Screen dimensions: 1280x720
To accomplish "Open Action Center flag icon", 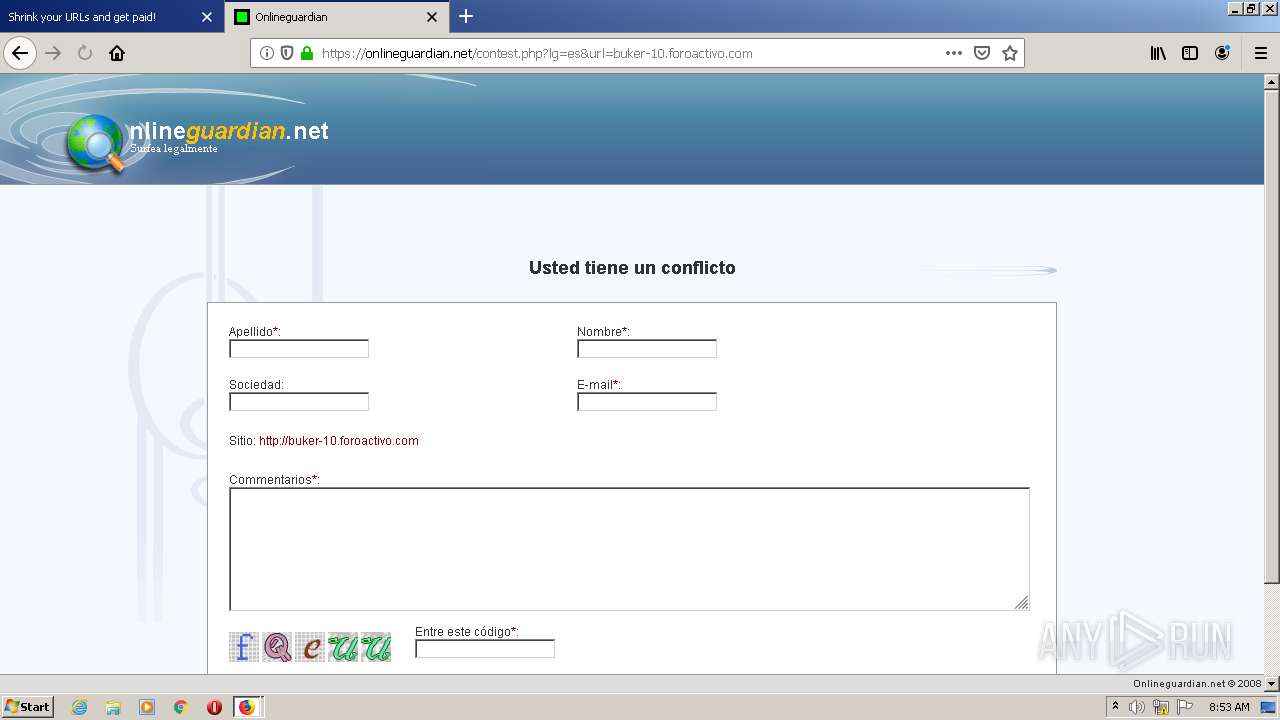I will tap(1185, 707).
